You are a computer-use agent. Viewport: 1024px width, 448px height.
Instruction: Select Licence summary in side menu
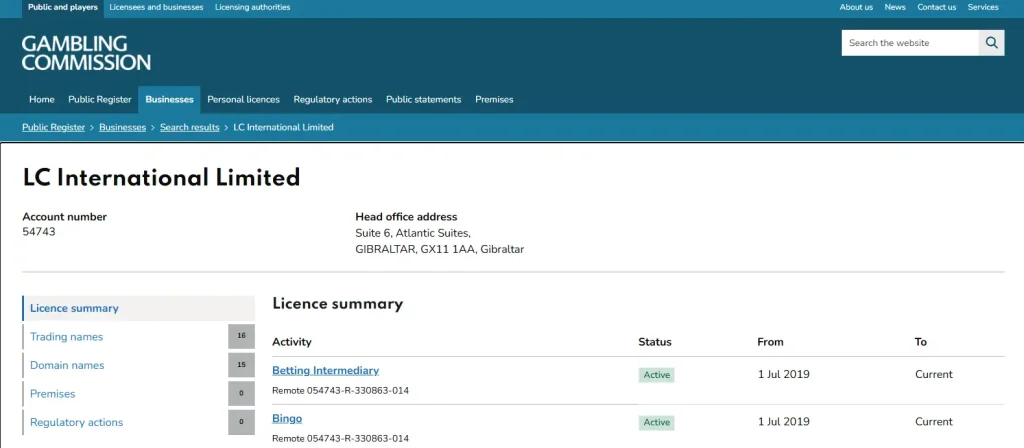point(138,308)
